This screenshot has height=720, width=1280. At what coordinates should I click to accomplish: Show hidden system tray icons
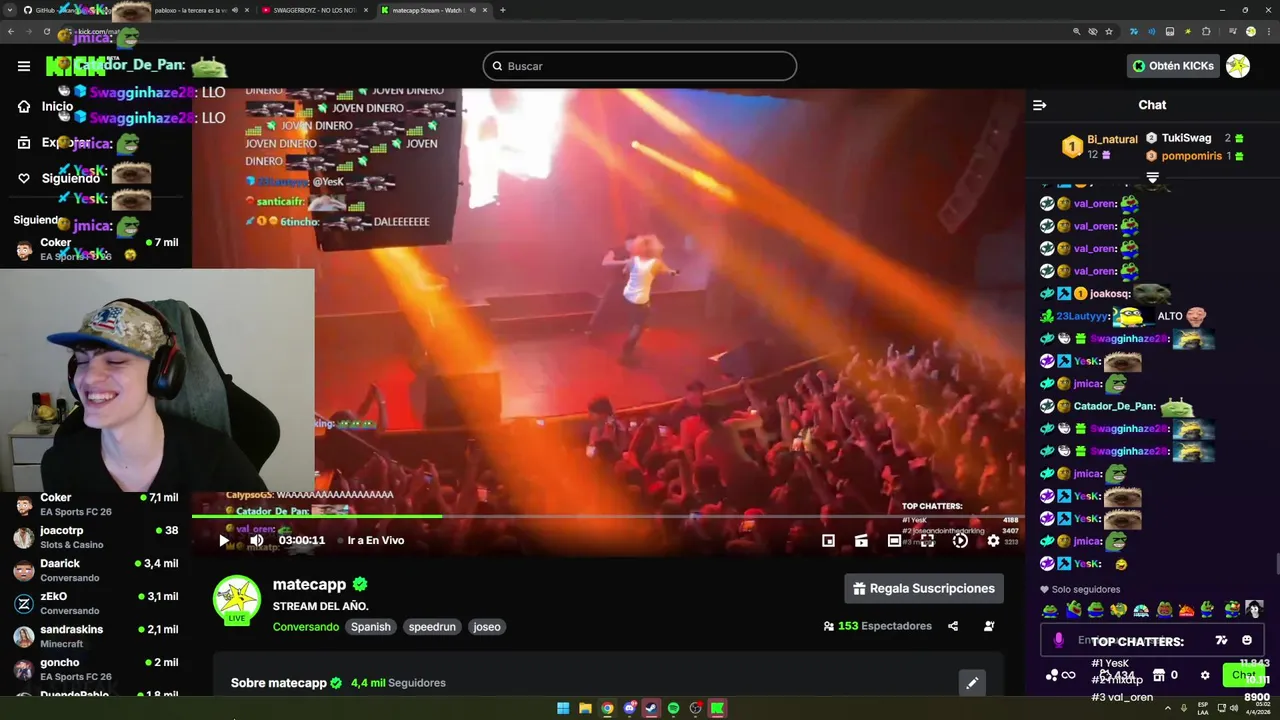(1169, 709)
